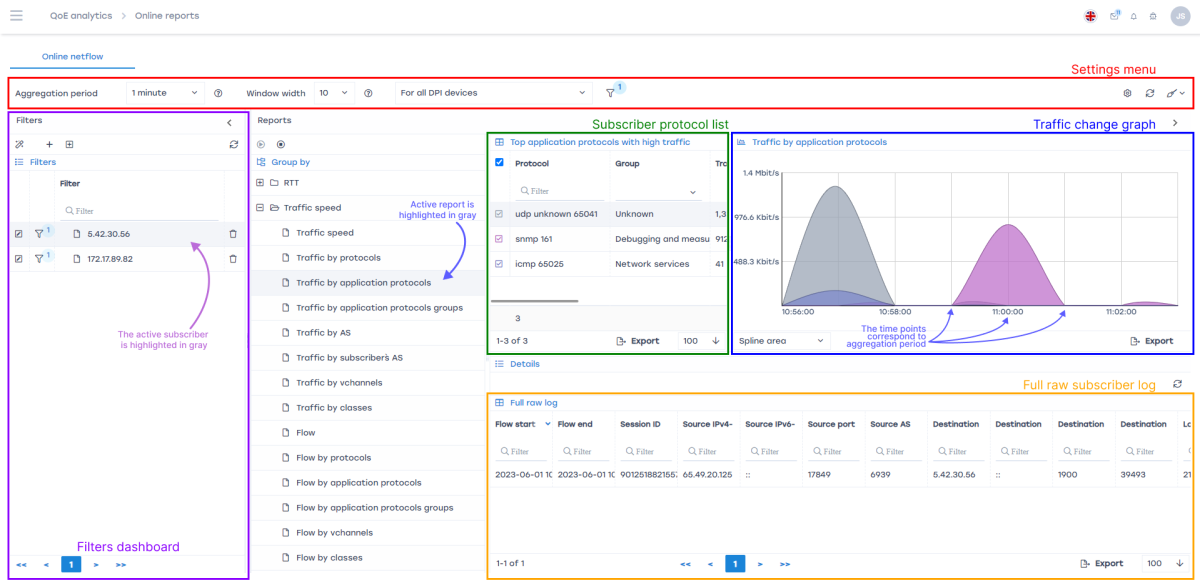Open the Spline area chart type dropdown

coord(781,341)
